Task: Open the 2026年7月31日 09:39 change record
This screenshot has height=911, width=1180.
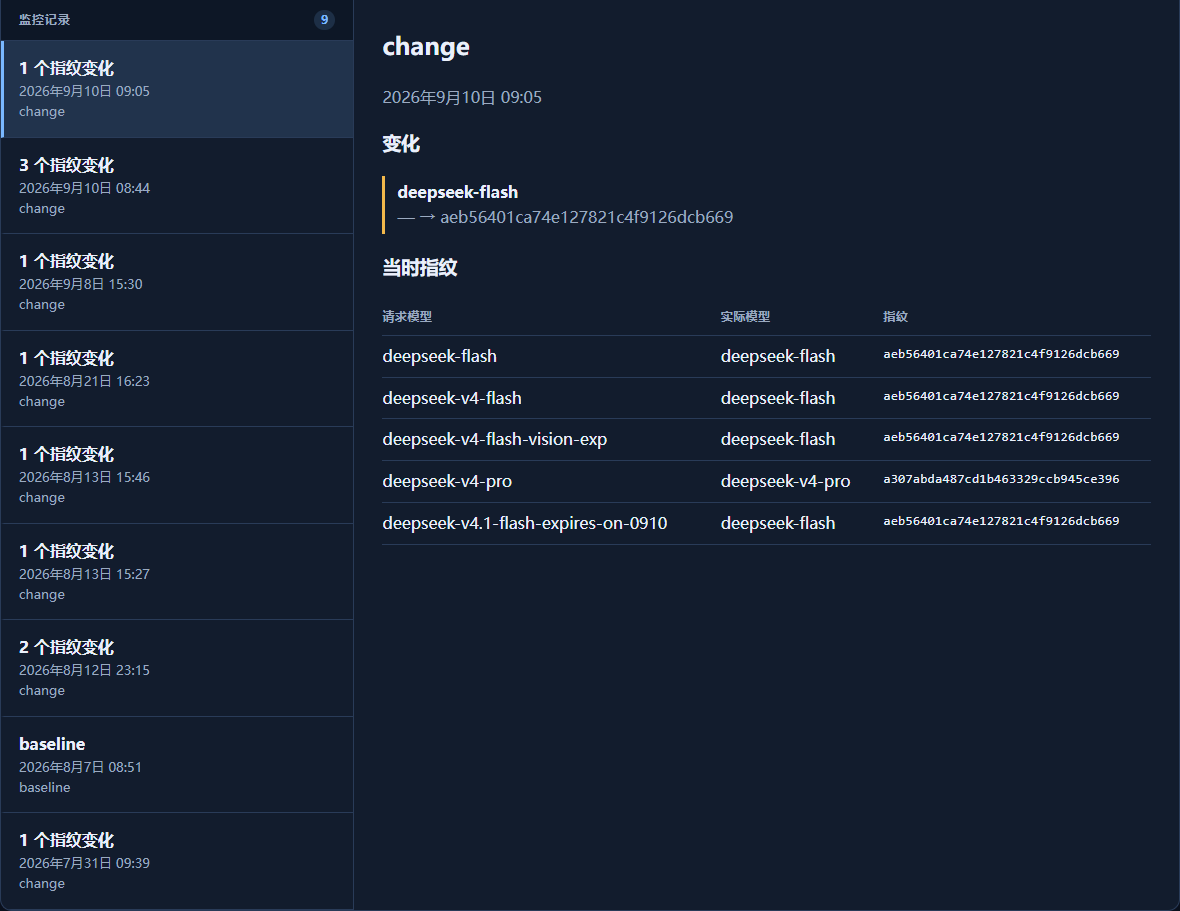Action: tap(178, 861)
